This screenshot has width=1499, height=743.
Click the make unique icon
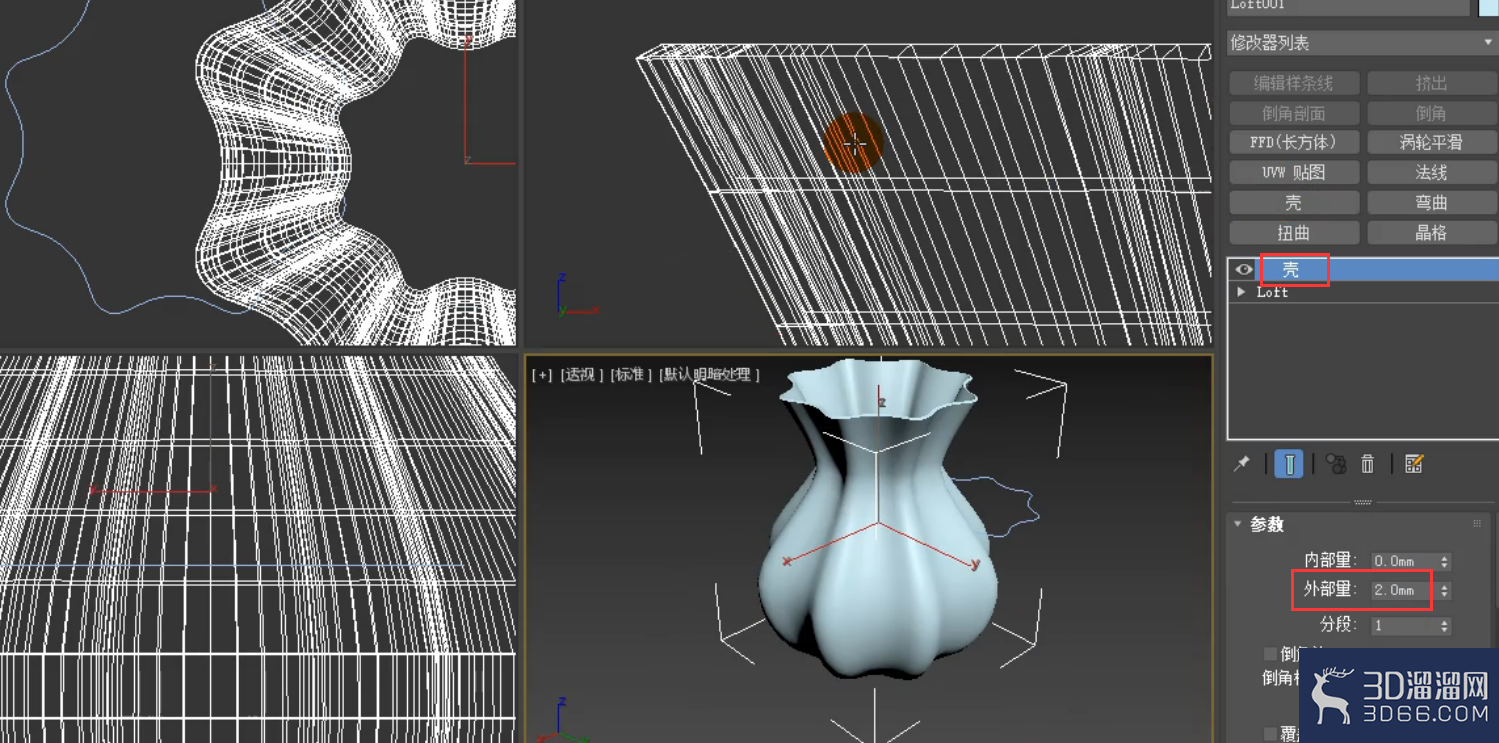[x=1336, y=464]
